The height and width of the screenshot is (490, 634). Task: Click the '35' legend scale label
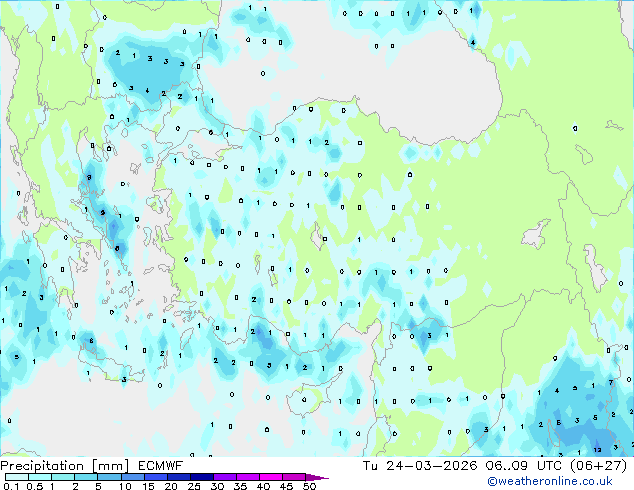[240, 486]
